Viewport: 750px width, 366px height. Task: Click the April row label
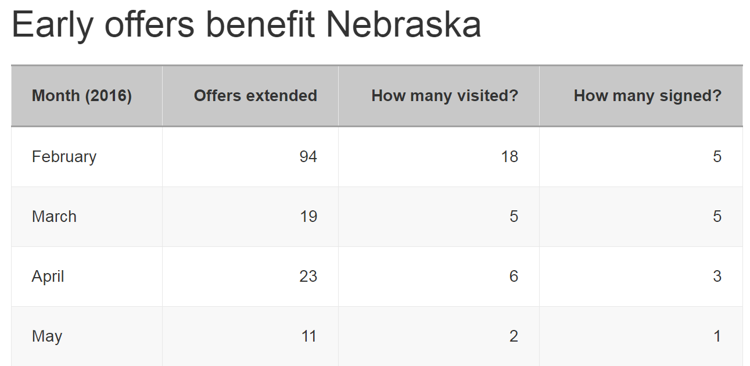(x=48, y=277)
